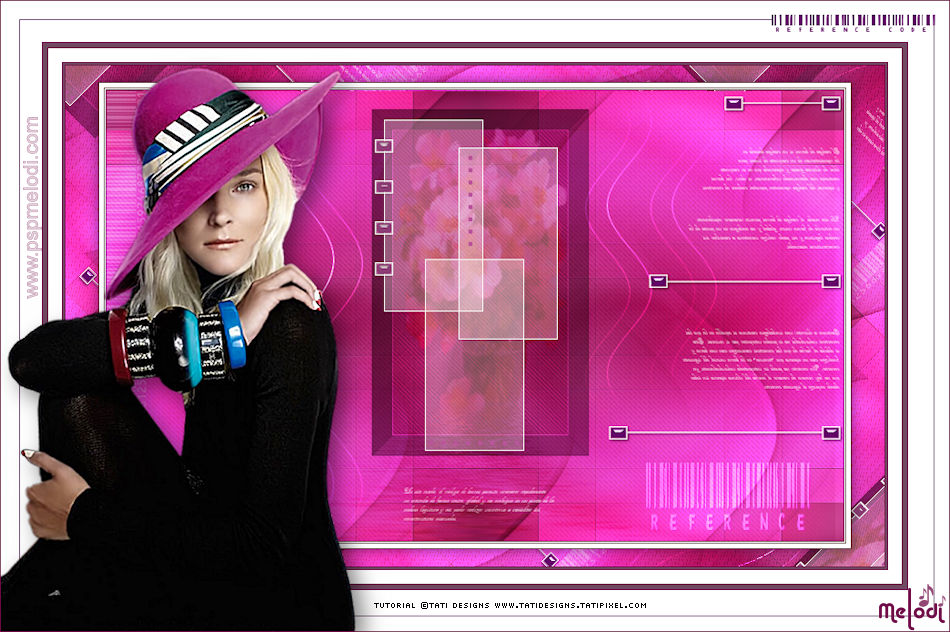Click the left handle of the bottom slider line
Screen dimensions: 950x632
[619, 432]
